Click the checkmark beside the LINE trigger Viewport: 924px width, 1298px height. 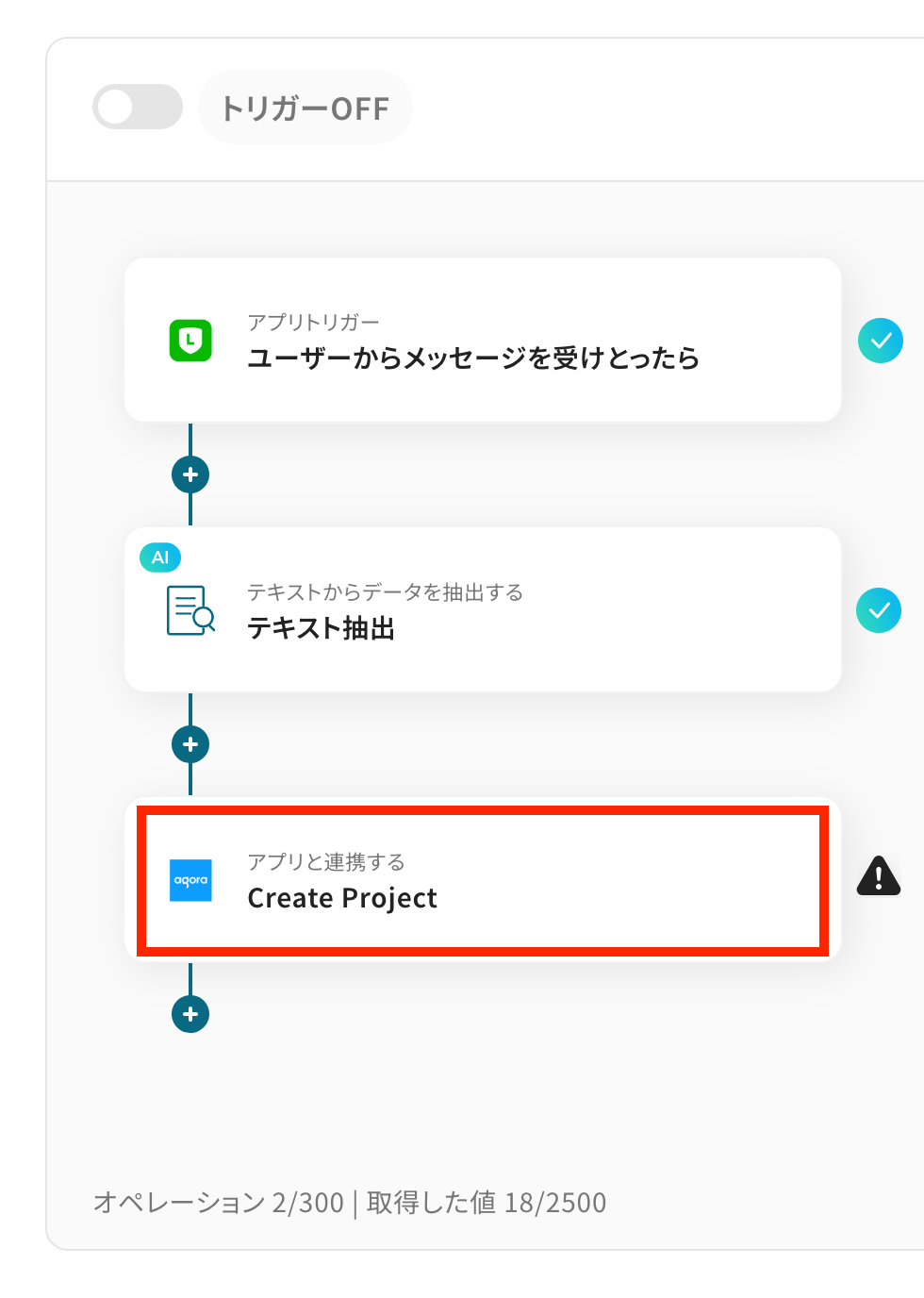880,341
